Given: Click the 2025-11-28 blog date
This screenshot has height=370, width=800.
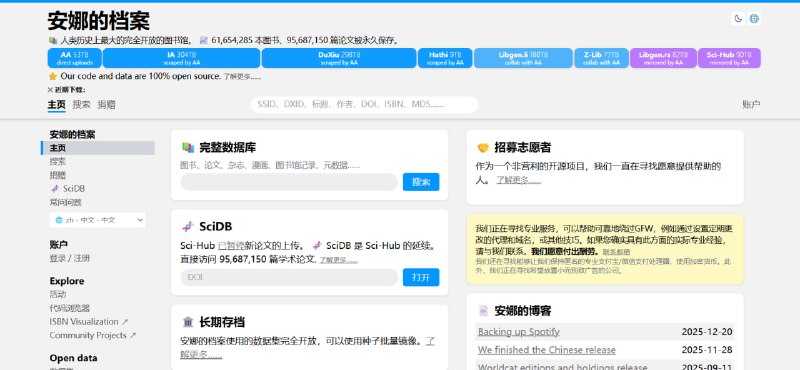Looking at the screenshot, I should 707,350.
